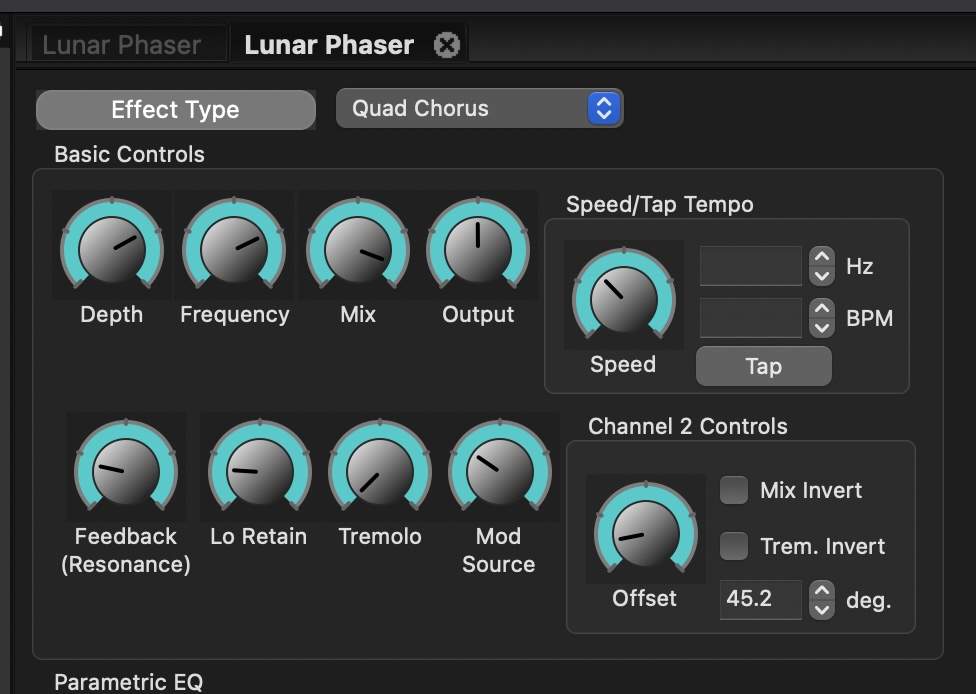Increase the Offset degrees with up arrow
Viewport: 976px width, 694px height.
[x=822, y=590]
